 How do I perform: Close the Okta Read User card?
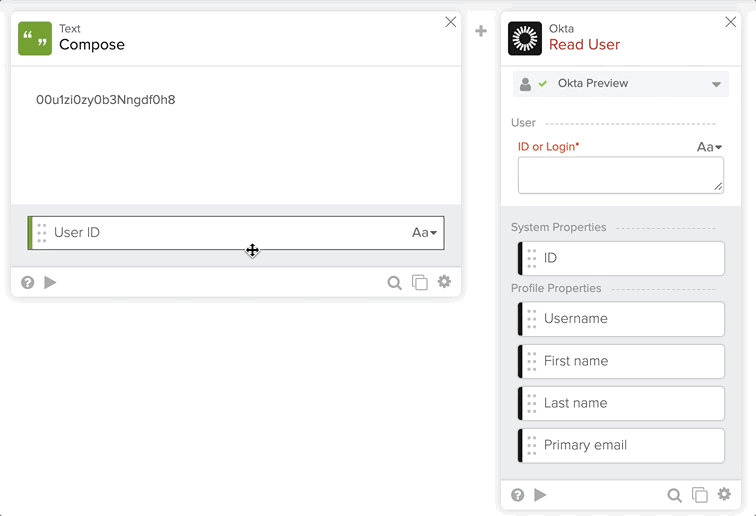(730, 22)
